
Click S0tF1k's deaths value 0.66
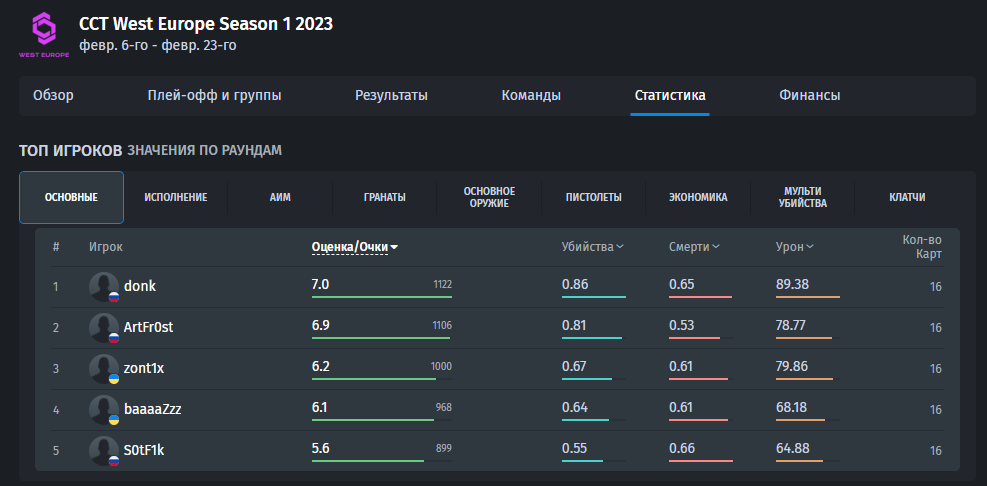pyautogui.click(x=682, y=448)
